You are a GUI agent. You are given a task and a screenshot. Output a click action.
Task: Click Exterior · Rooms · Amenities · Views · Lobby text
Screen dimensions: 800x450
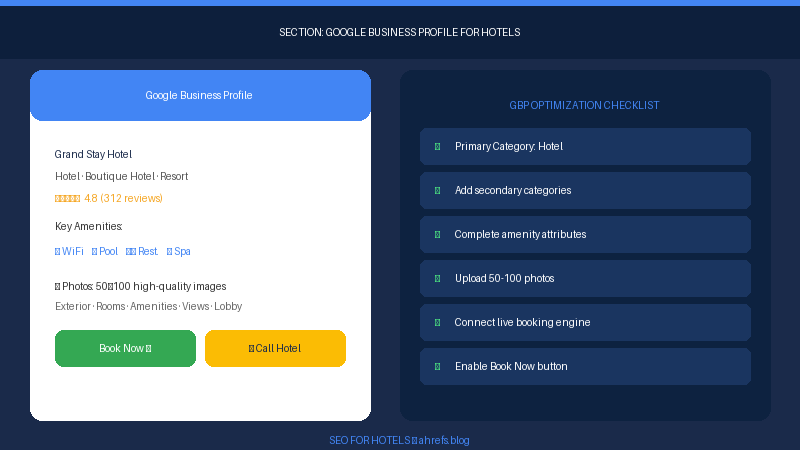pos(148,307)
